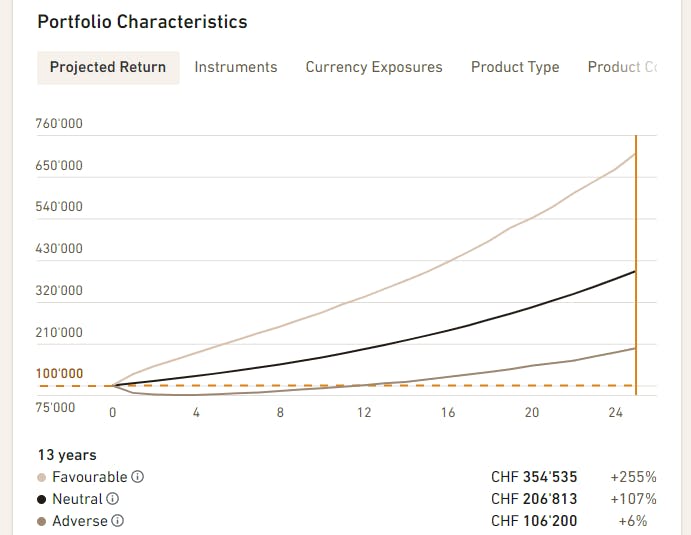The image size is (691, 535).
Task: Click the Neutral CHF 206'813 value
Action: coord(534,499)
